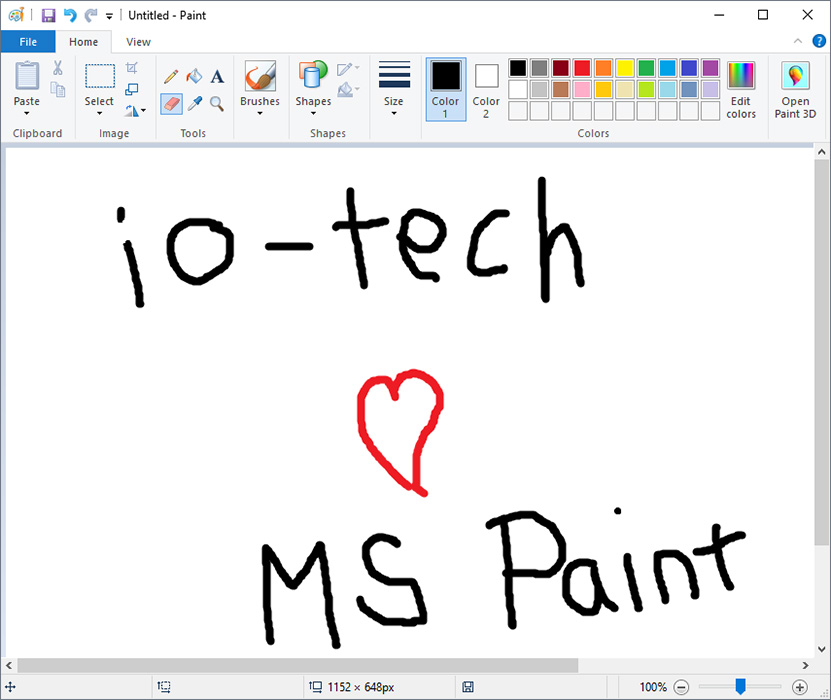Select the Eraser tool
Image resolution: width=831 pixels, height=700 pixels.
(x=171, y=104)
